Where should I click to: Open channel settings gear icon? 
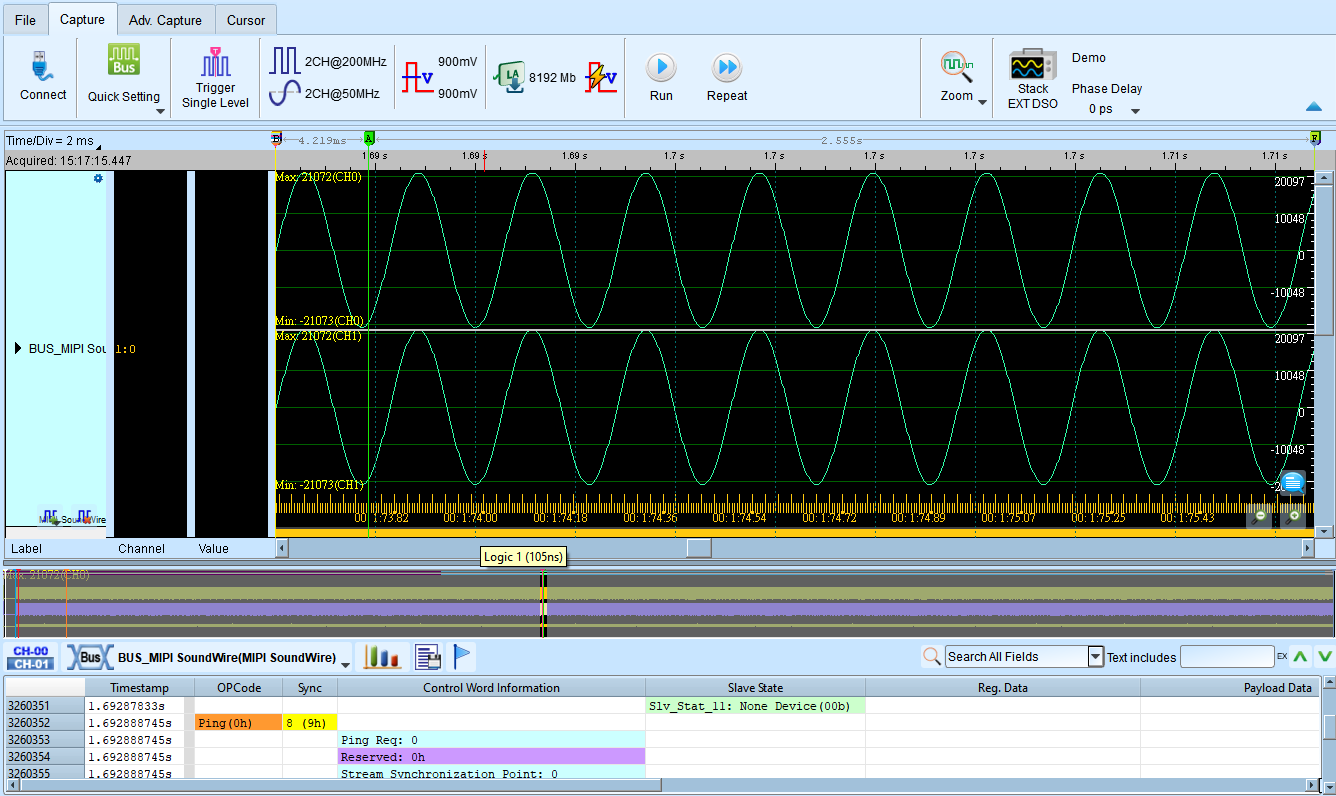pyautogui.click(x=98, y=179)
